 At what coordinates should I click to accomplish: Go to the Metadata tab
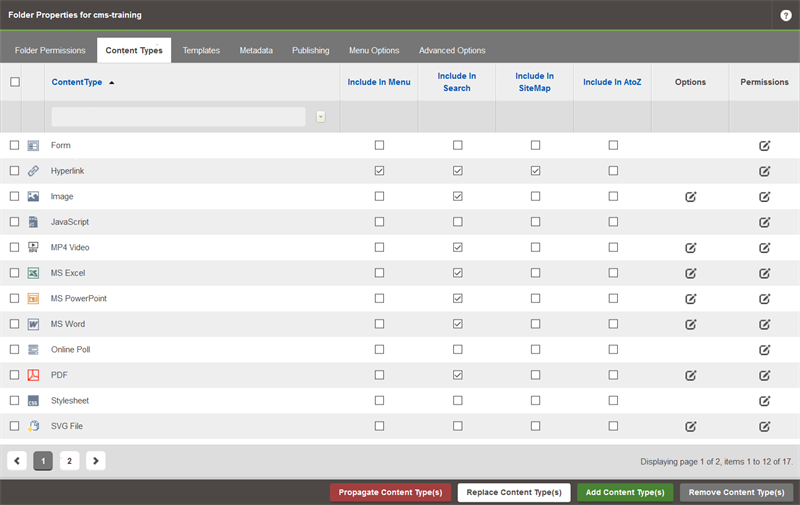click(256, 50)
